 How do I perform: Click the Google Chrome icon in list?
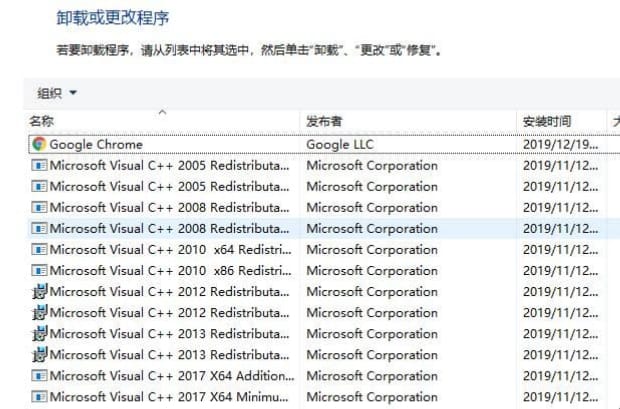click(x=39, y=144)
